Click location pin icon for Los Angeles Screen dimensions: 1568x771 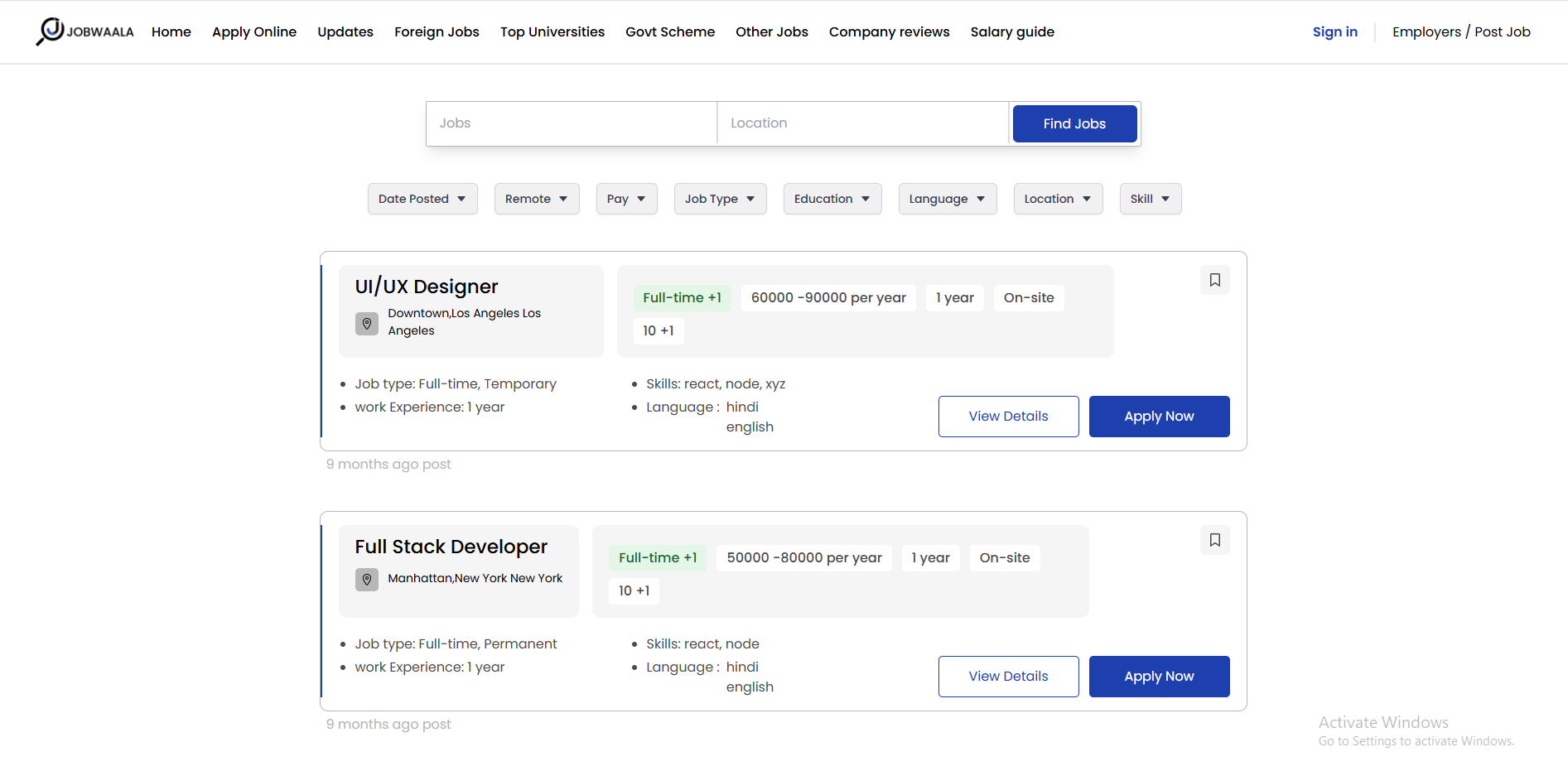click(x=367, y=323)
